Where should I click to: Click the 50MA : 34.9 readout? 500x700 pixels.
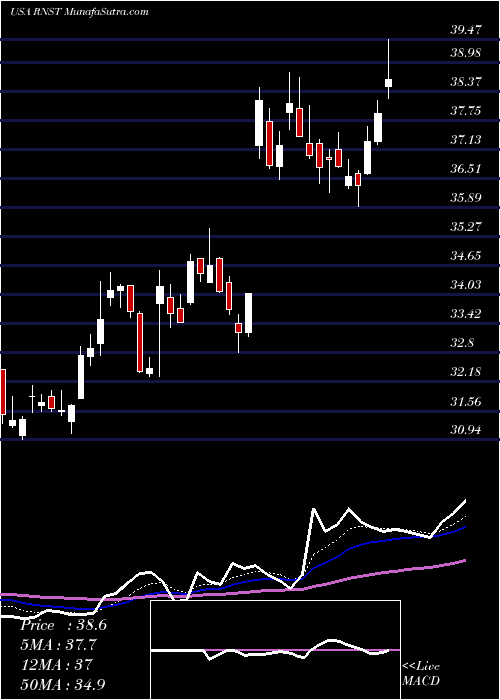click(63, 684)
